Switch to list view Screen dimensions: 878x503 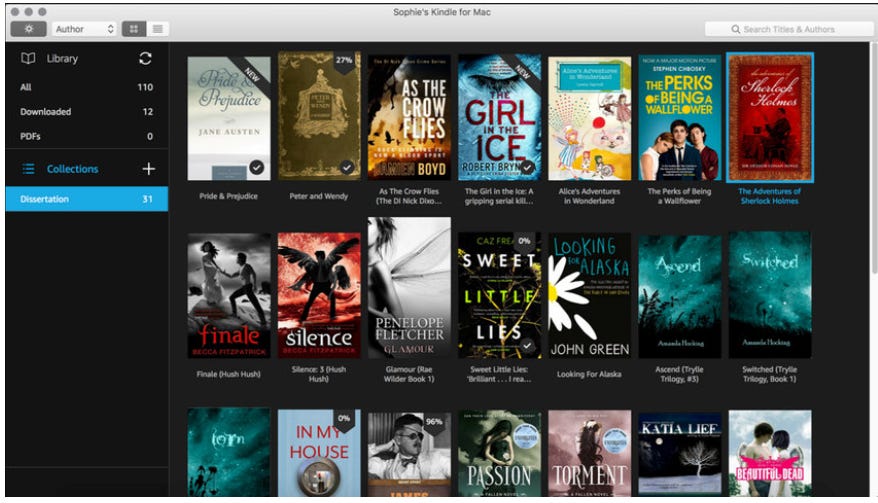(158, 29)
